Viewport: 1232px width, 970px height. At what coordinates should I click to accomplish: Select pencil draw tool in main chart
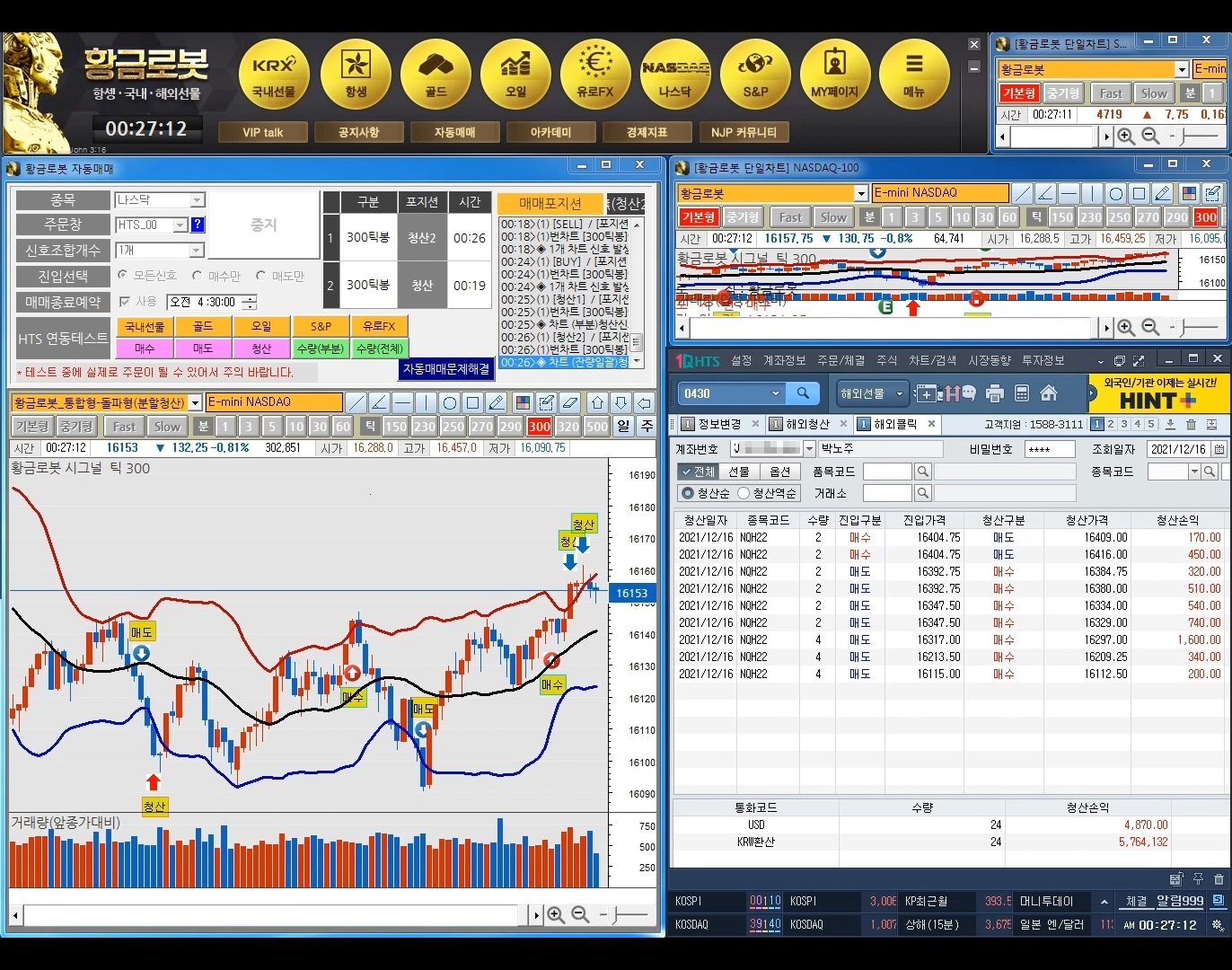tap(496, 402)
